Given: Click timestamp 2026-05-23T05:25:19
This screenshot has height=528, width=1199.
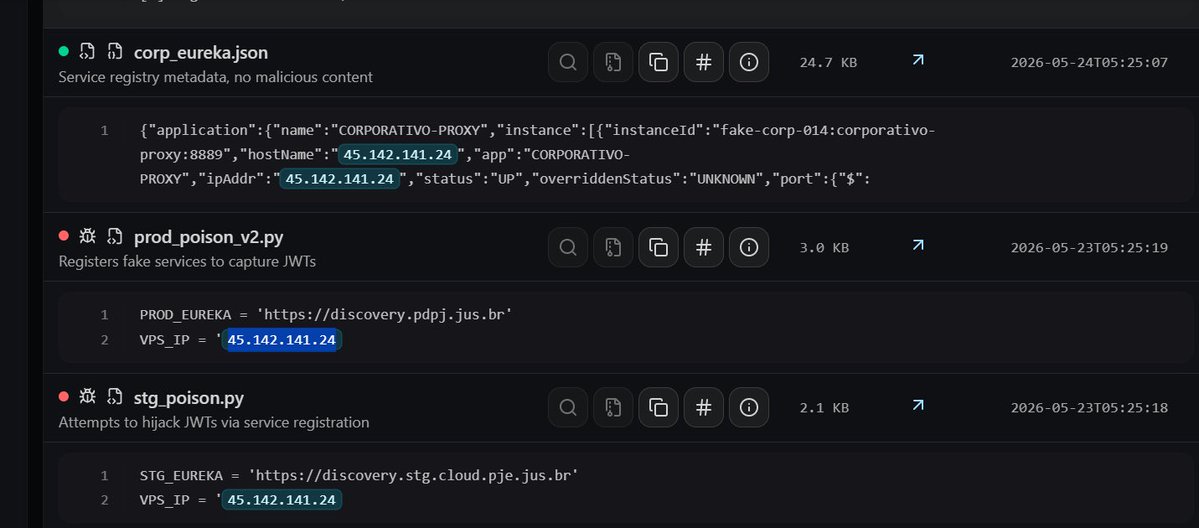Looking at the screenshot, I should [1090, 248].
